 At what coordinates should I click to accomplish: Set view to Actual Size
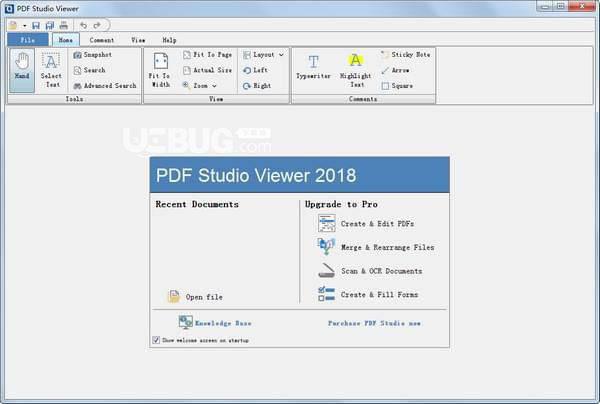(x=207, y=70)
